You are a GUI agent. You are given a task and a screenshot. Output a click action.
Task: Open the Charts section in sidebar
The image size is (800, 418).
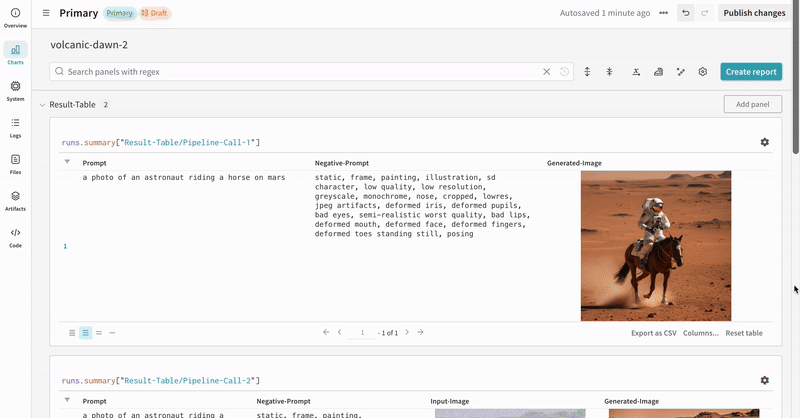pos(15,53)
